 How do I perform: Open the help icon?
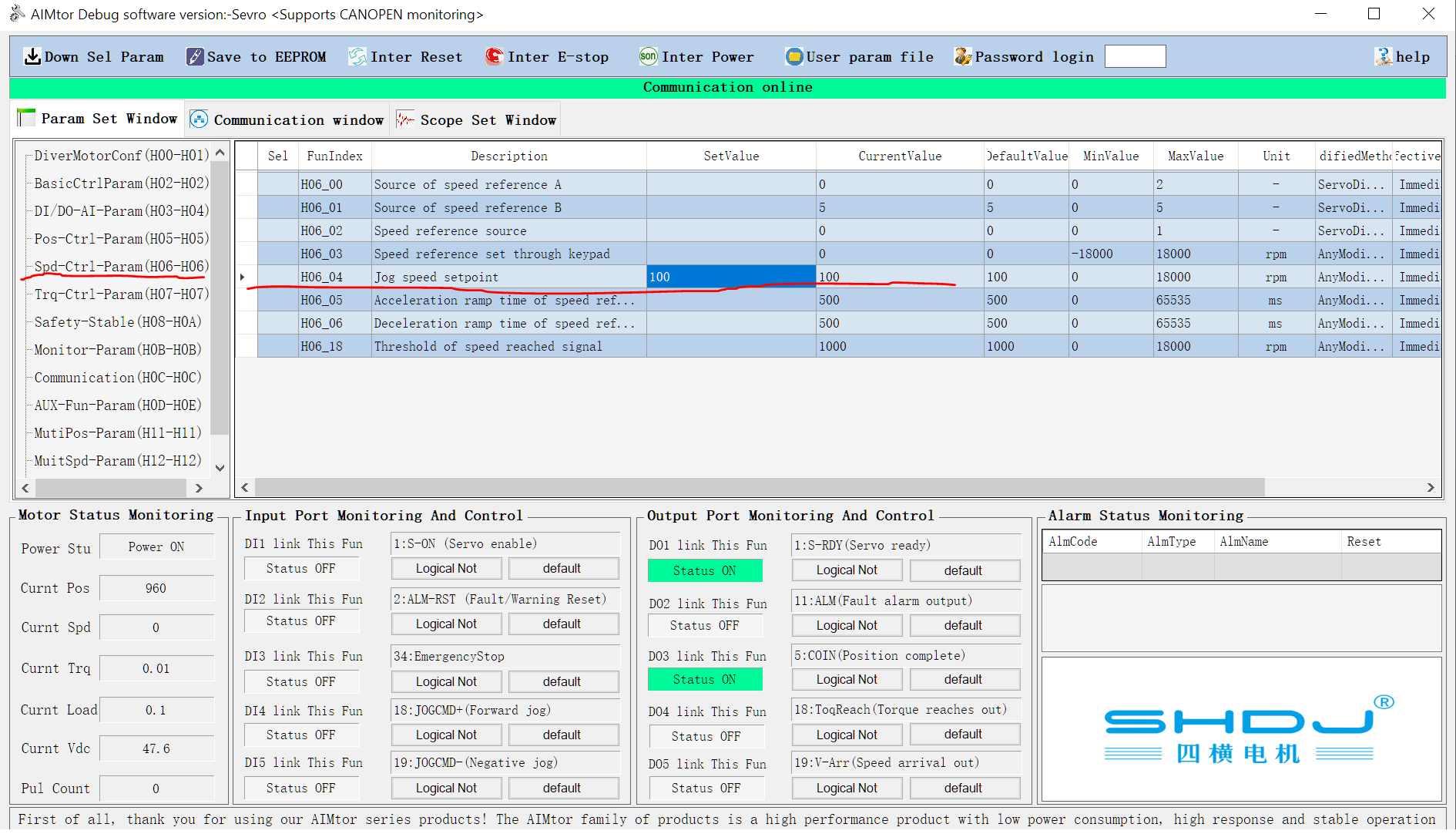coord(1384,57)
